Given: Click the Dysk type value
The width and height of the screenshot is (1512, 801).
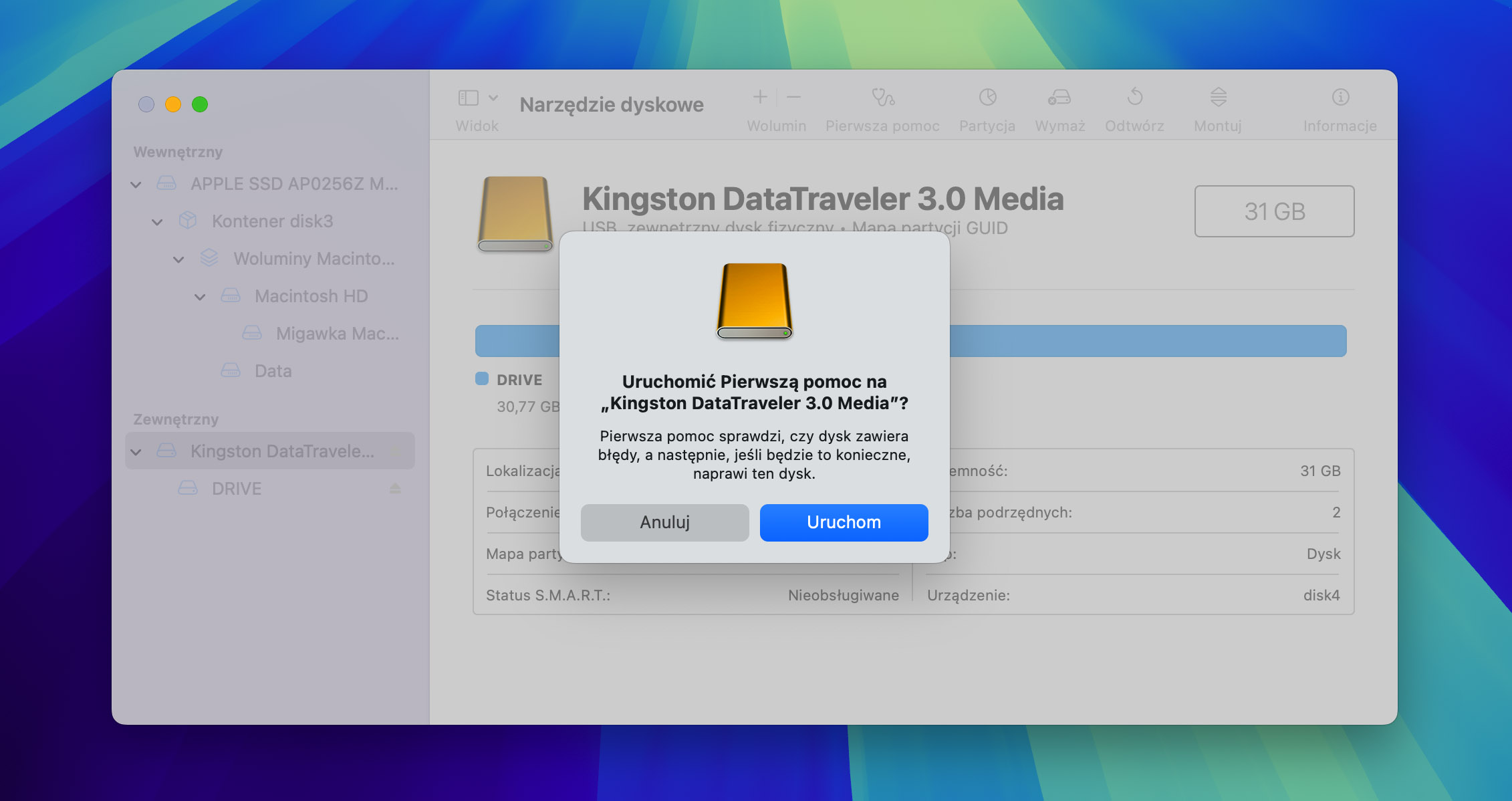Looking at the screenshot, I should [1324, 554].
